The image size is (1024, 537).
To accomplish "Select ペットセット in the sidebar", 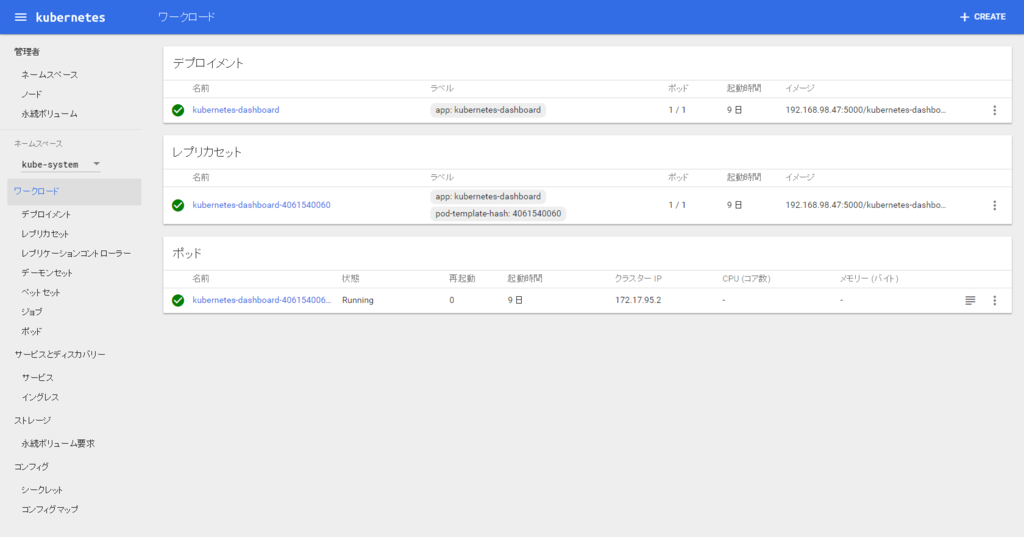I will coord(40,293).
